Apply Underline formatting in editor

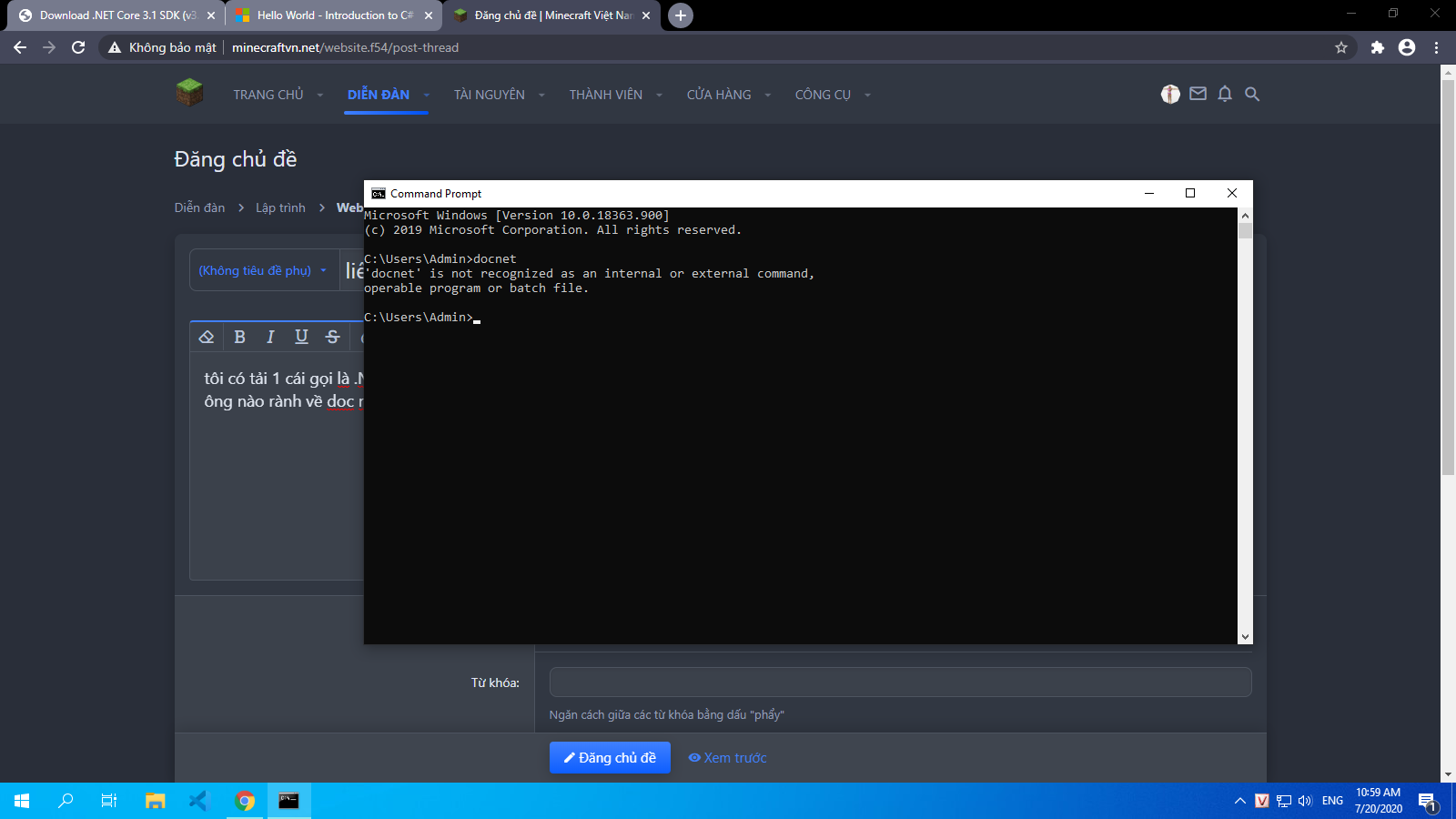click(x=301, y=337)
